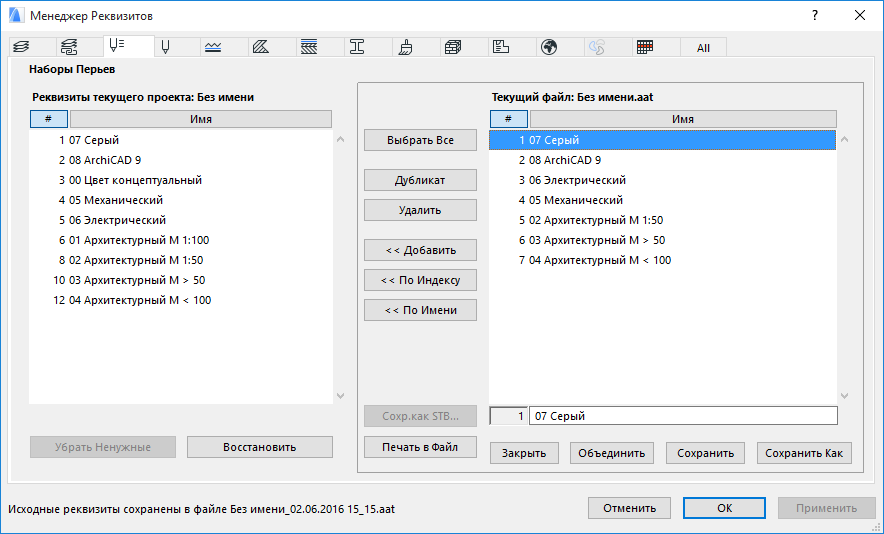
Task: Open the greyed-out chain-link tab icon
Action: (596, 47)
